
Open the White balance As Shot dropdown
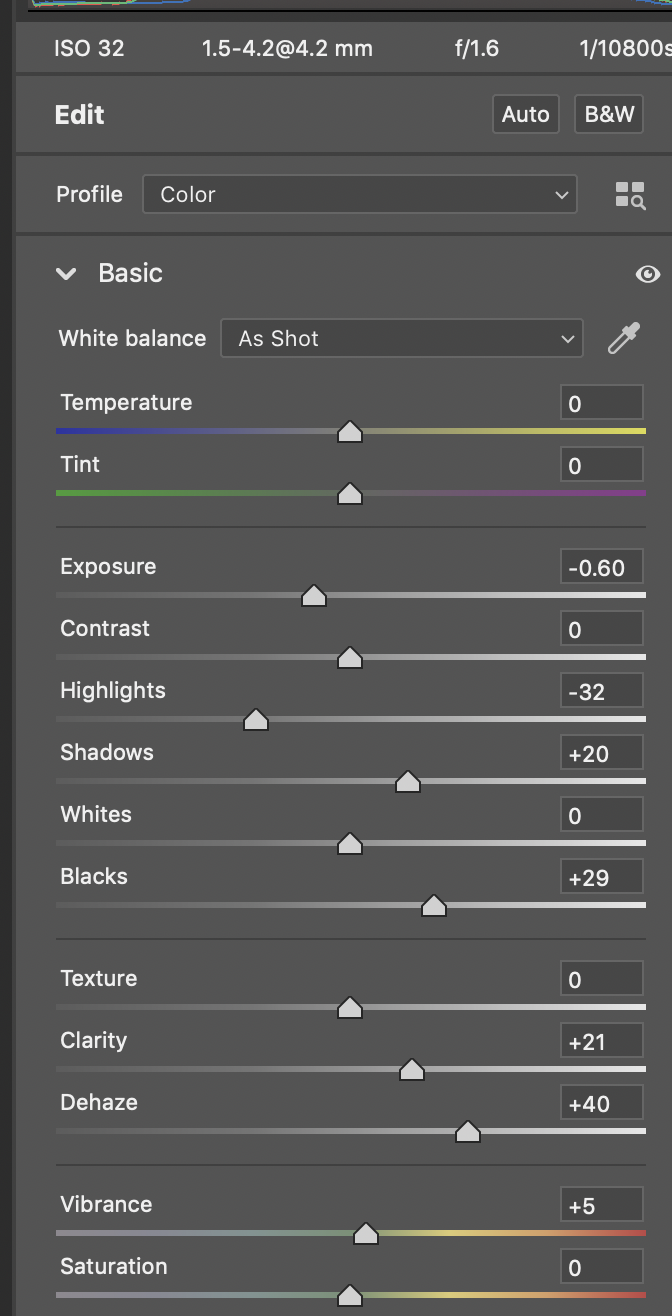coord(401,339)
